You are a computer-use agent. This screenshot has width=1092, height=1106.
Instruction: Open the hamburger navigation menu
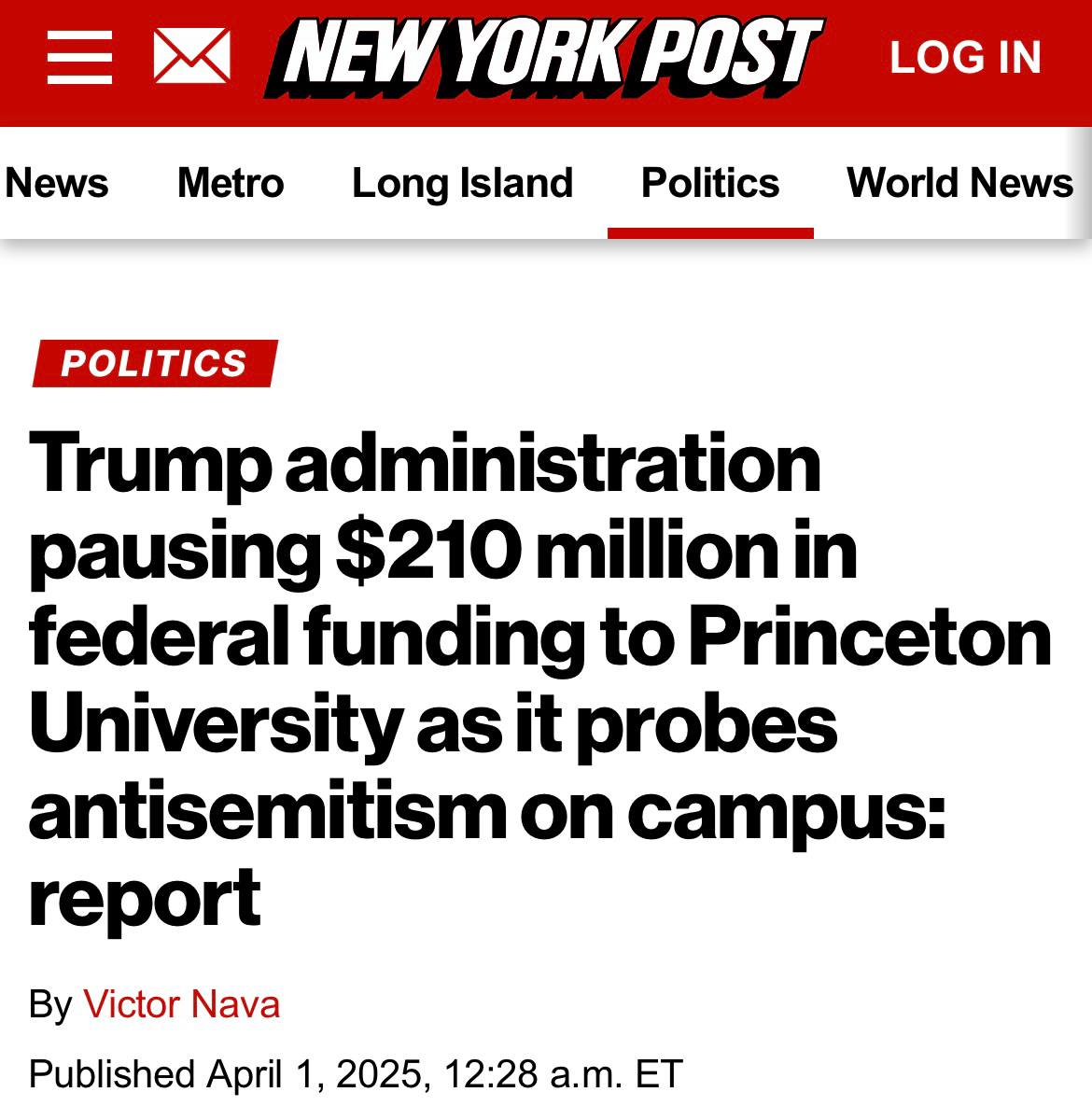[x=79, y=57]
